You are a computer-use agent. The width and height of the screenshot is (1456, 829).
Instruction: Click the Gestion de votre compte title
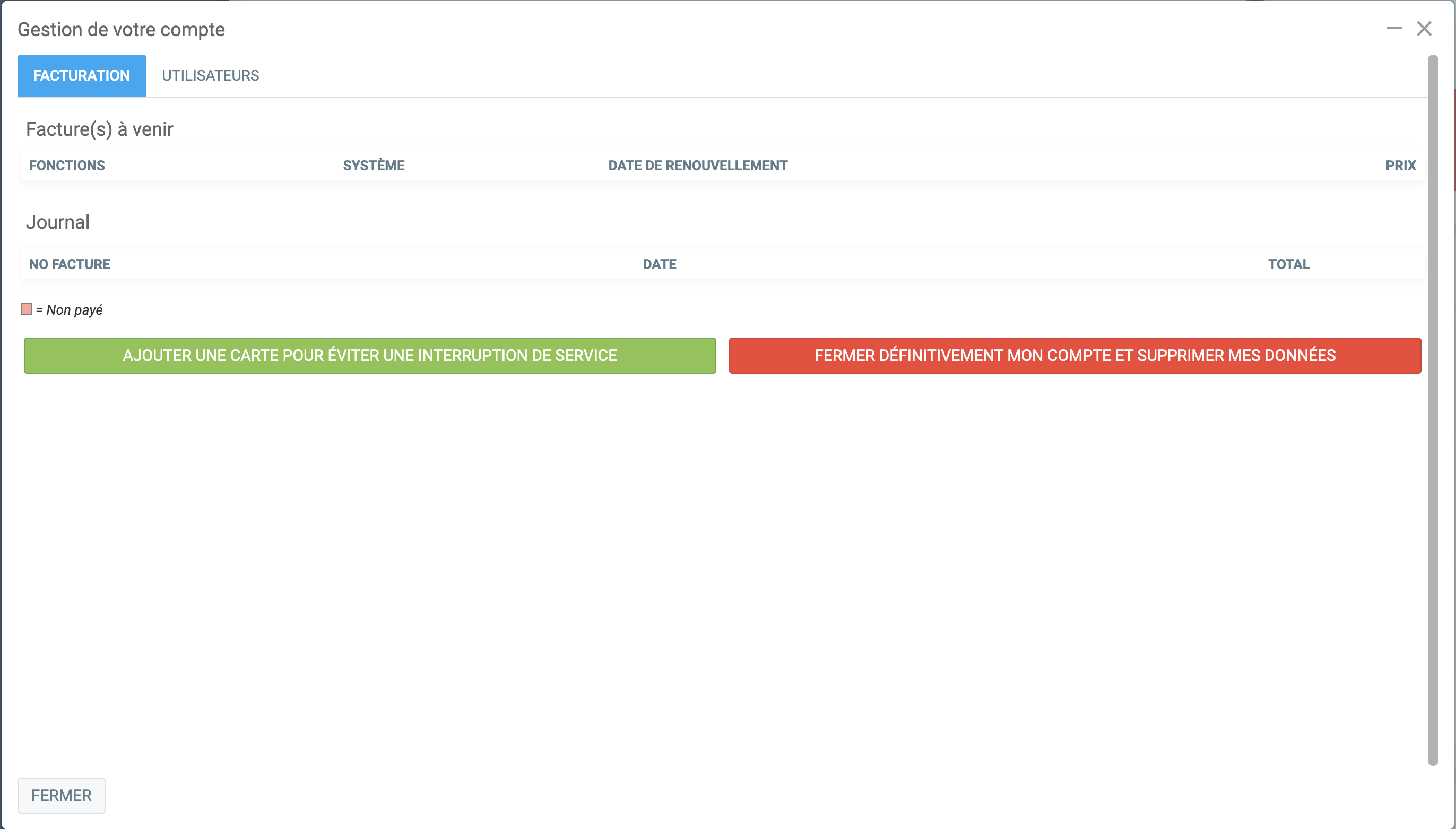click(x=120, y=30)
